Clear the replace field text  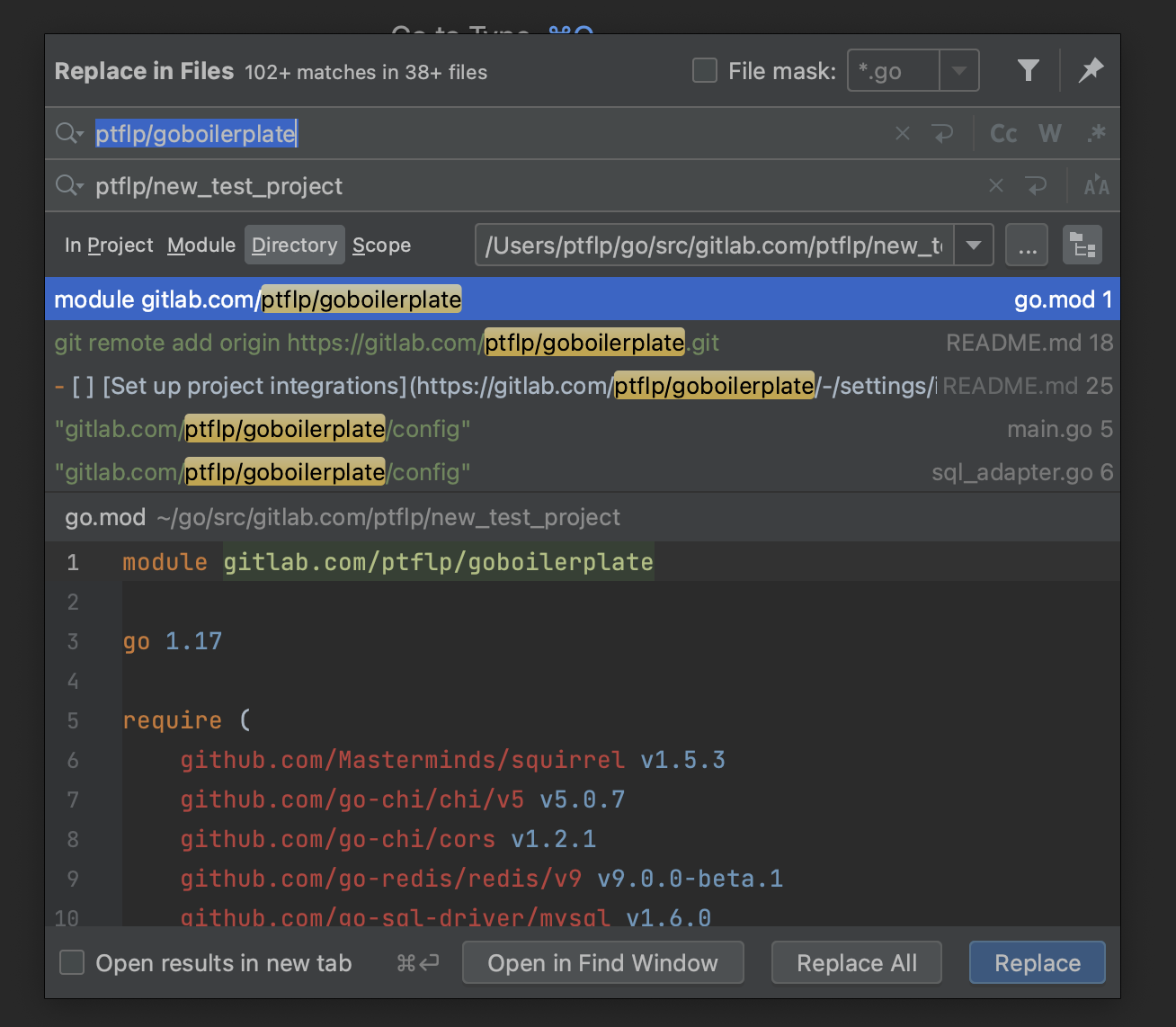coord(996,186)
